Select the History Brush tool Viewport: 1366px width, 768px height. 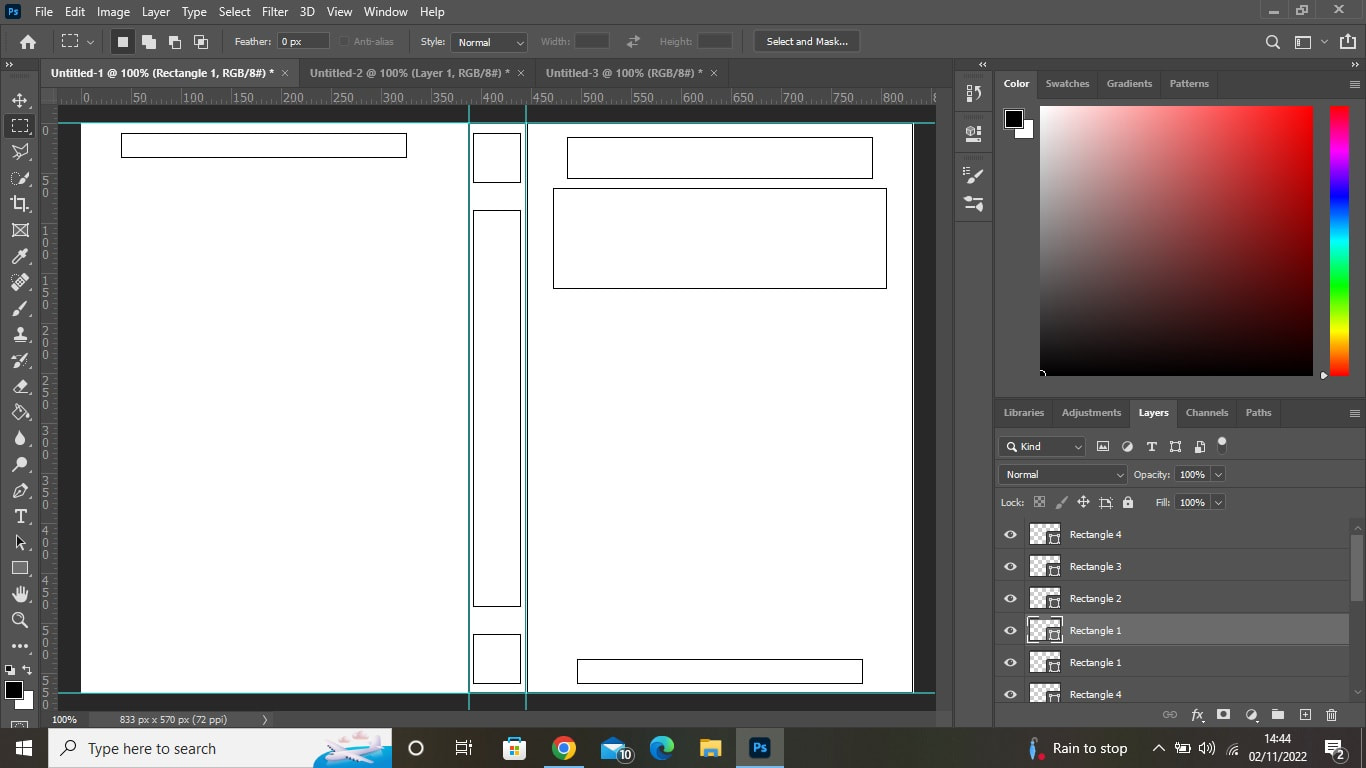(x=20, y=360)
